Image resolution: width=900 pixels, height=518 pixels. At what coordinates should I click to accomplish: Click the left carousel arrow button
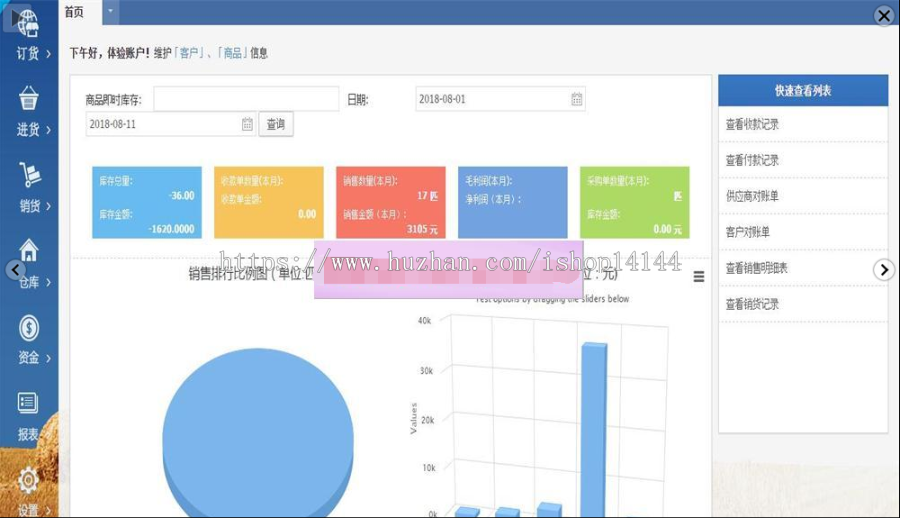[15, 269]
